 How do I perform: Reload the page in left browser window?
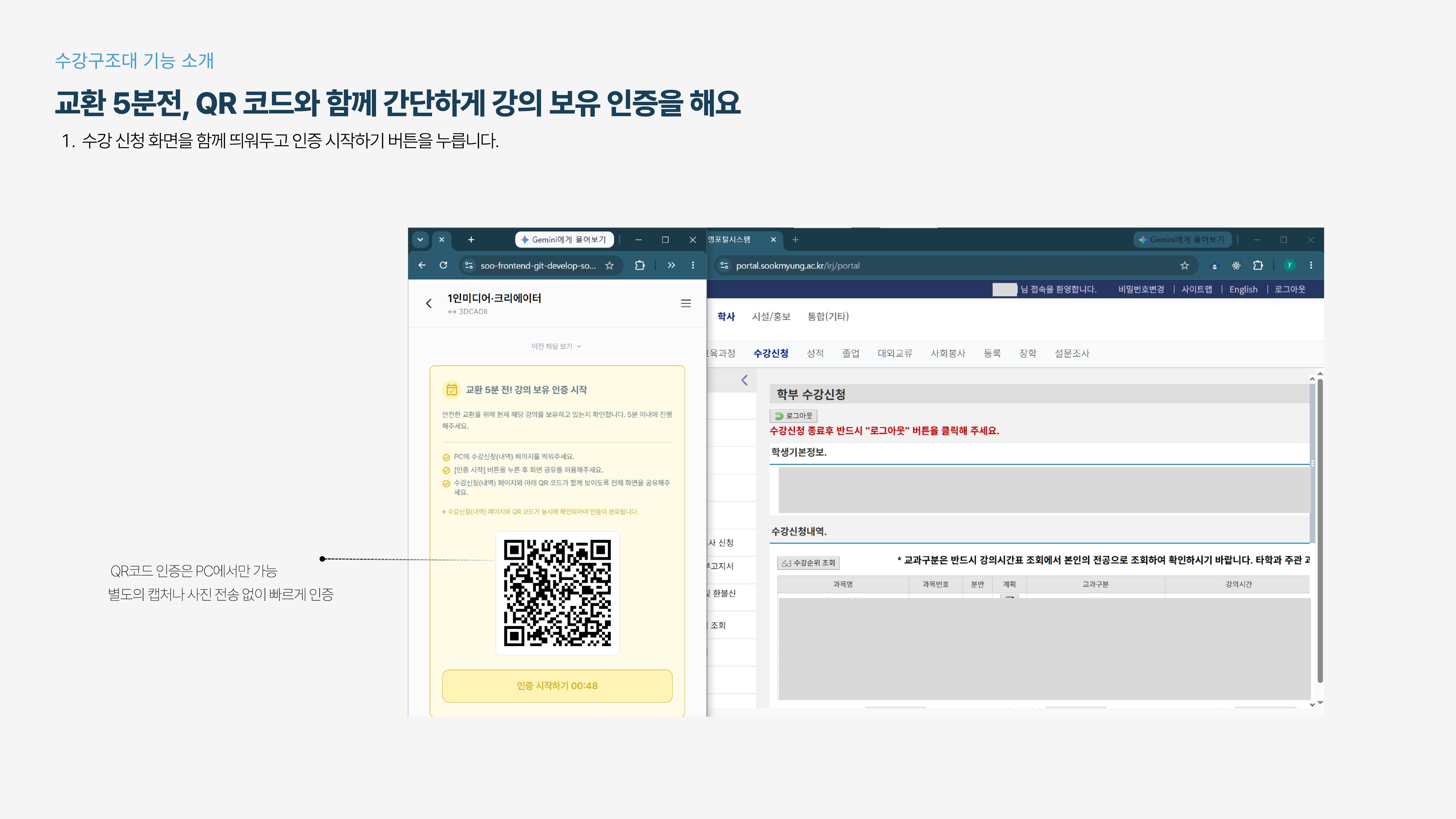[x=443, y=265]
